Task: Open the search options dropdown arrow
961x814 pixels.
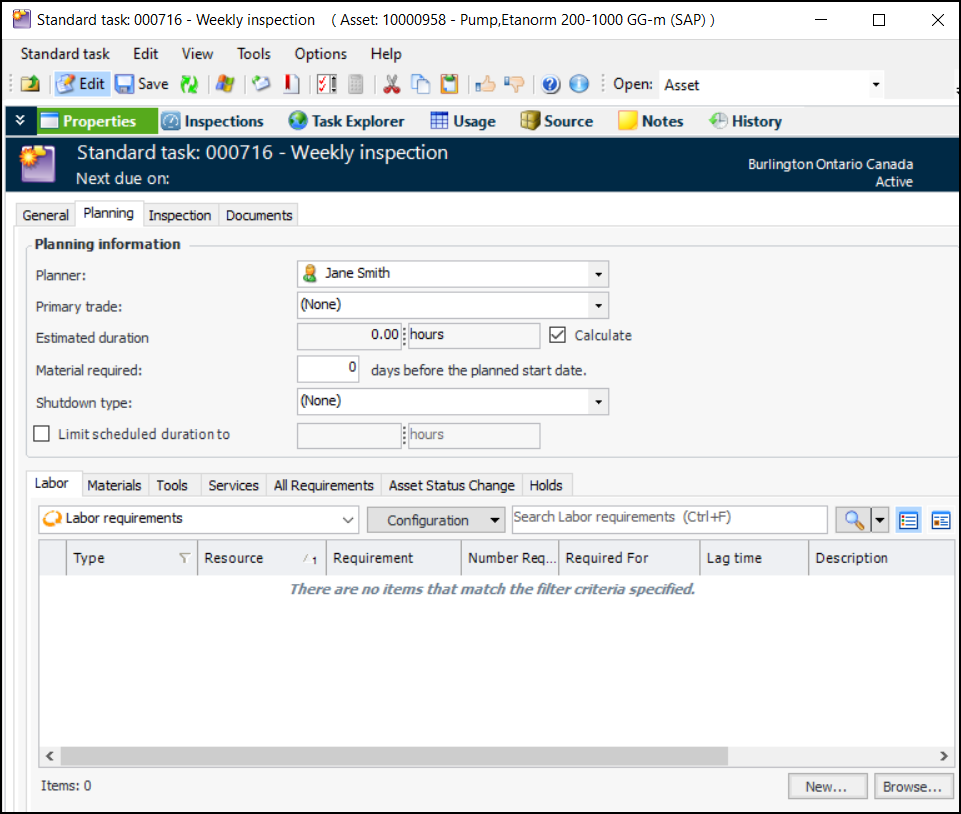Action: click(x=879, y=520)
